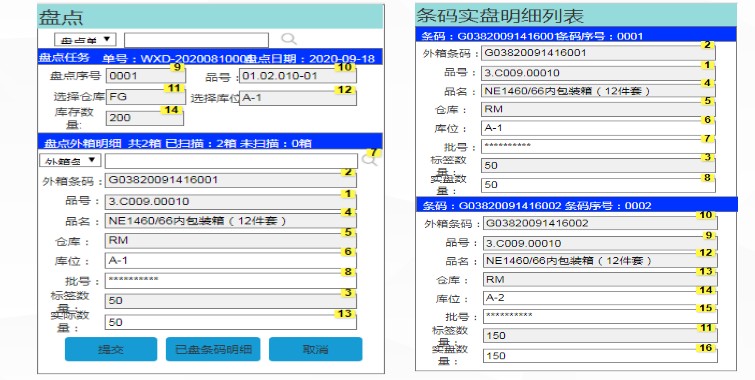Click 实盘数量 field showing 50

pos(598,185)
